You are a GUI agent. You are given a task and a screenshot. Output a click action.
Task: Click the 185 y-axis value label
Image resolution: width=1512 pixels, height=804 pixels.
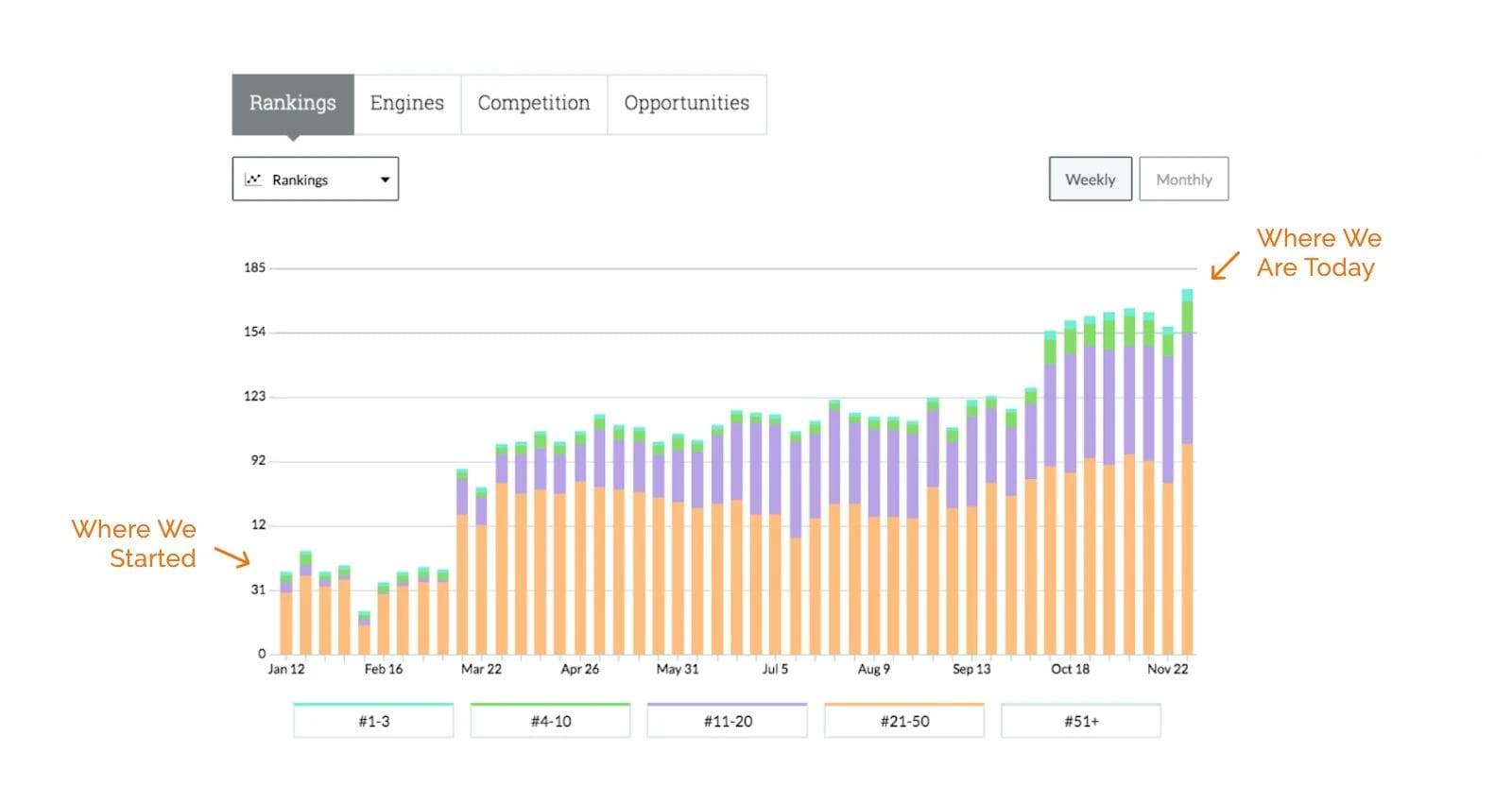pyautogui.click(x=254, y=267)
